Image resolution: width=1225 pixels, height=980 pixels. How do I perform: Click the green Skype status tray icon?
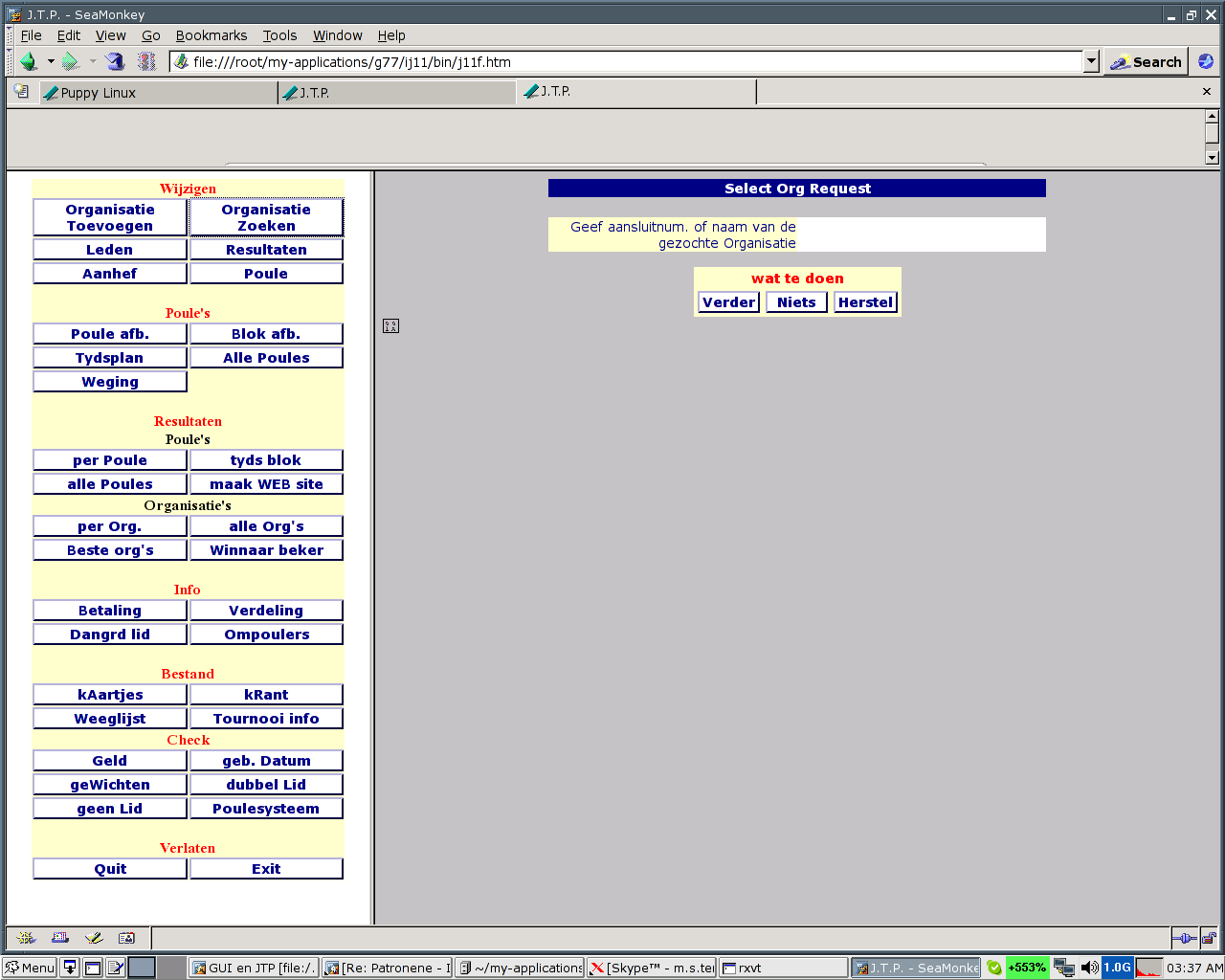click(x=994, y=968)
